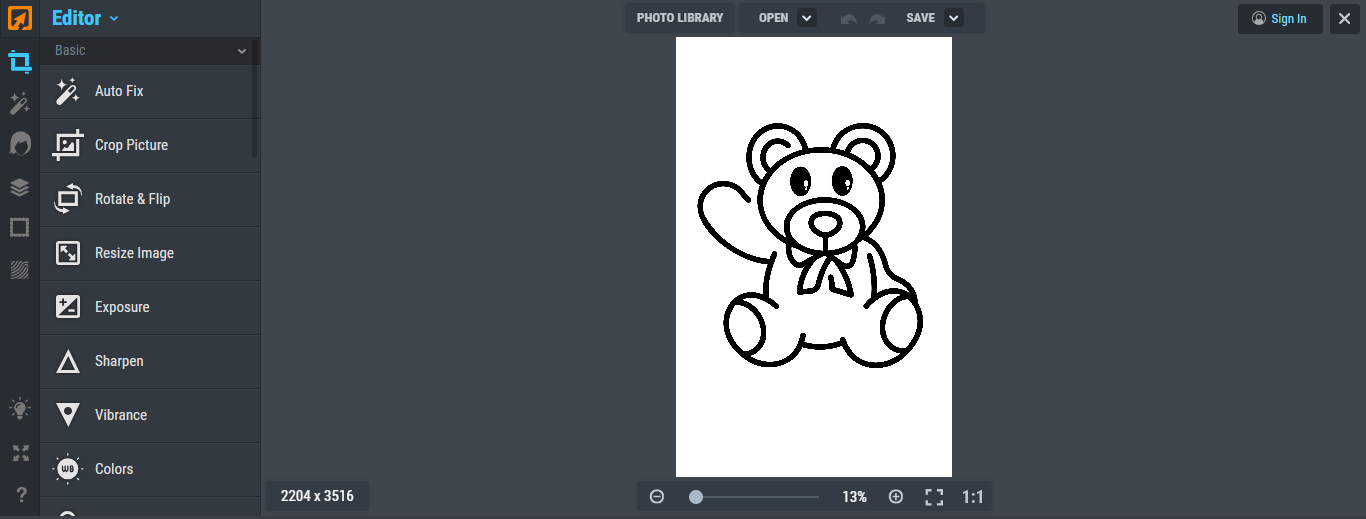Open the dropdown arrow next to OPEN
Image resolution: width=1366 pixels, height=519 pixels.
(807, 18)
